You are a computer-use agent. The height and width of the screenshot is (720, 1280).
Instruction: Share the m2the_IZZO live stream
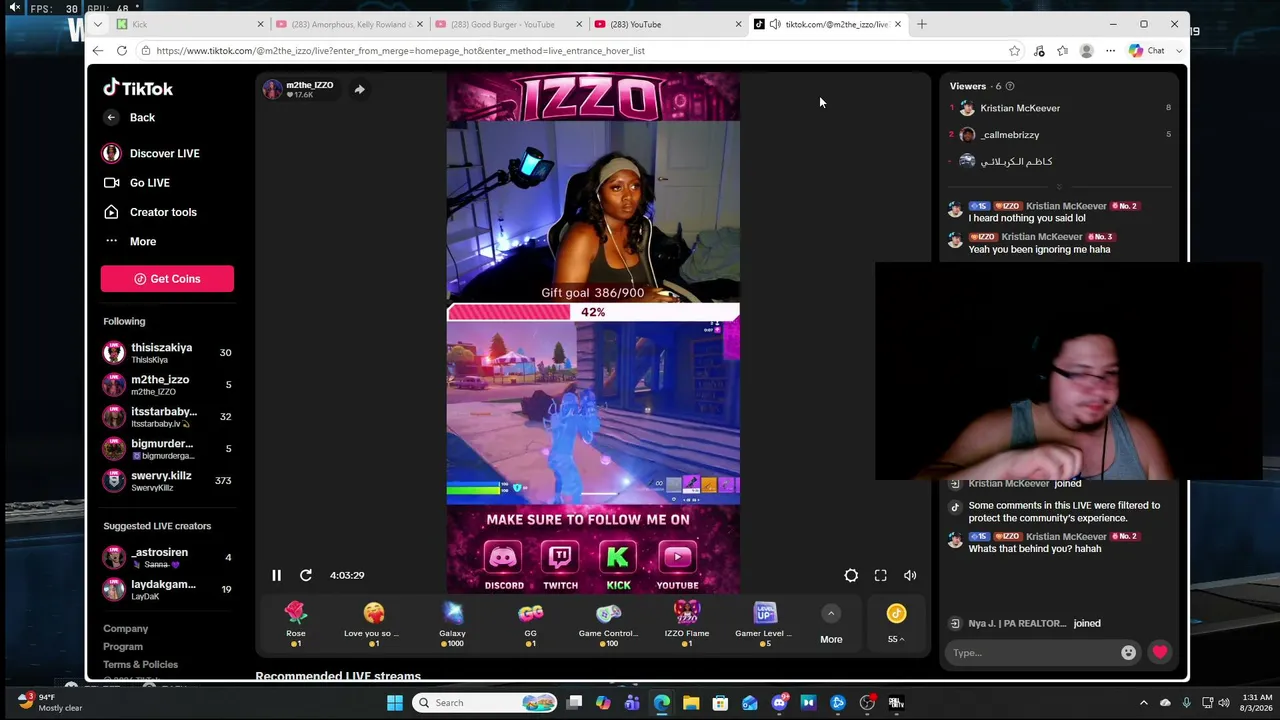click(359, 89)
